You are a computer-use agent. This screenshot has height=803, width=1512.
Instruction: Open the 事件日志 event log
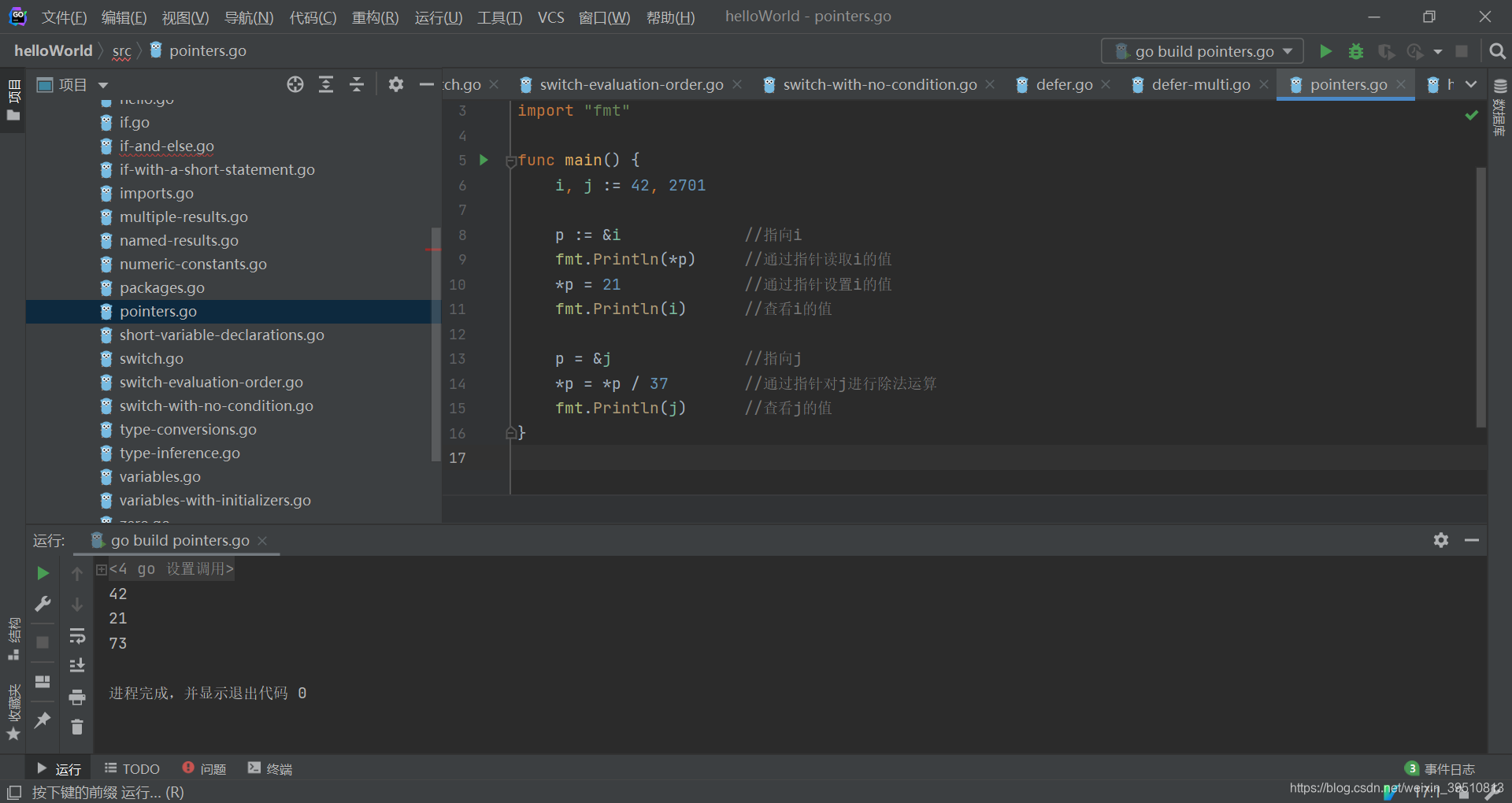(x=1440, y=769)
